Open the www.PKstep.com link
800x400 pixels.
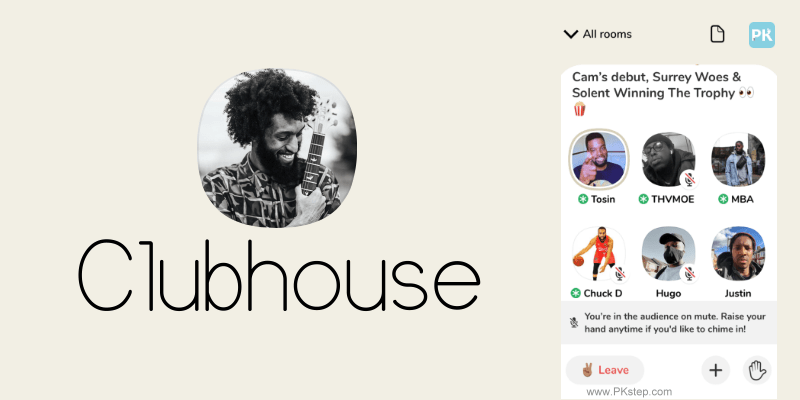click(629, 392)
